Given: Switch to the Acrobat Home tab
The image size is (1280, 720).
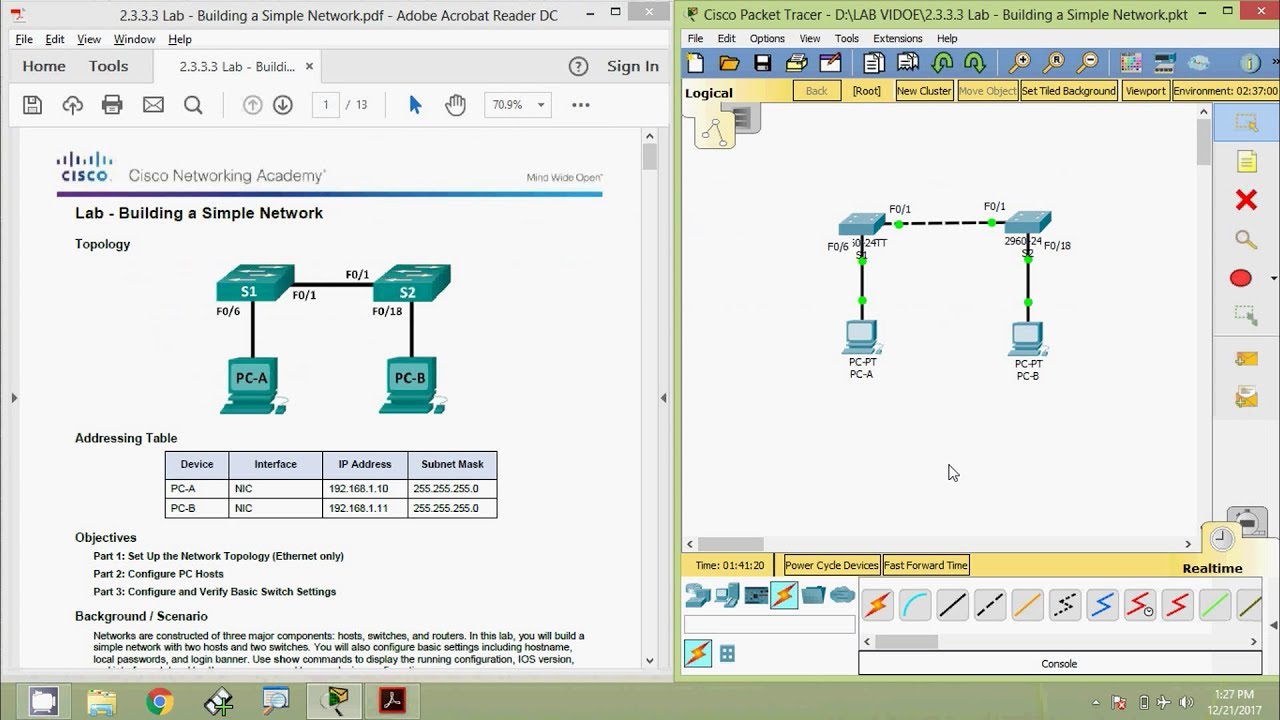Looking at the screenshot, I should tap(44, 66).
